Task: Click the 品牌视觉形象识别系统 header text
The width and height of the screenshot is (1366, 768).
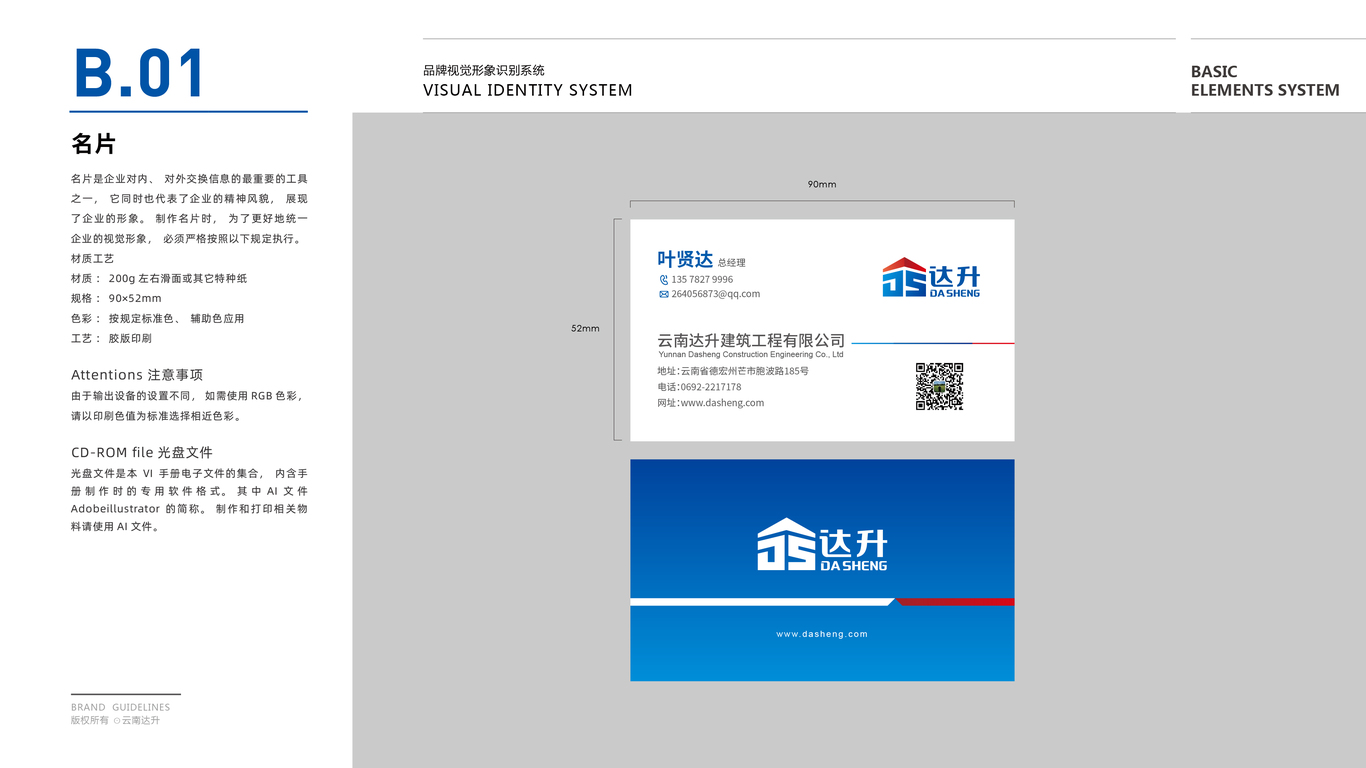Action: 484,70
